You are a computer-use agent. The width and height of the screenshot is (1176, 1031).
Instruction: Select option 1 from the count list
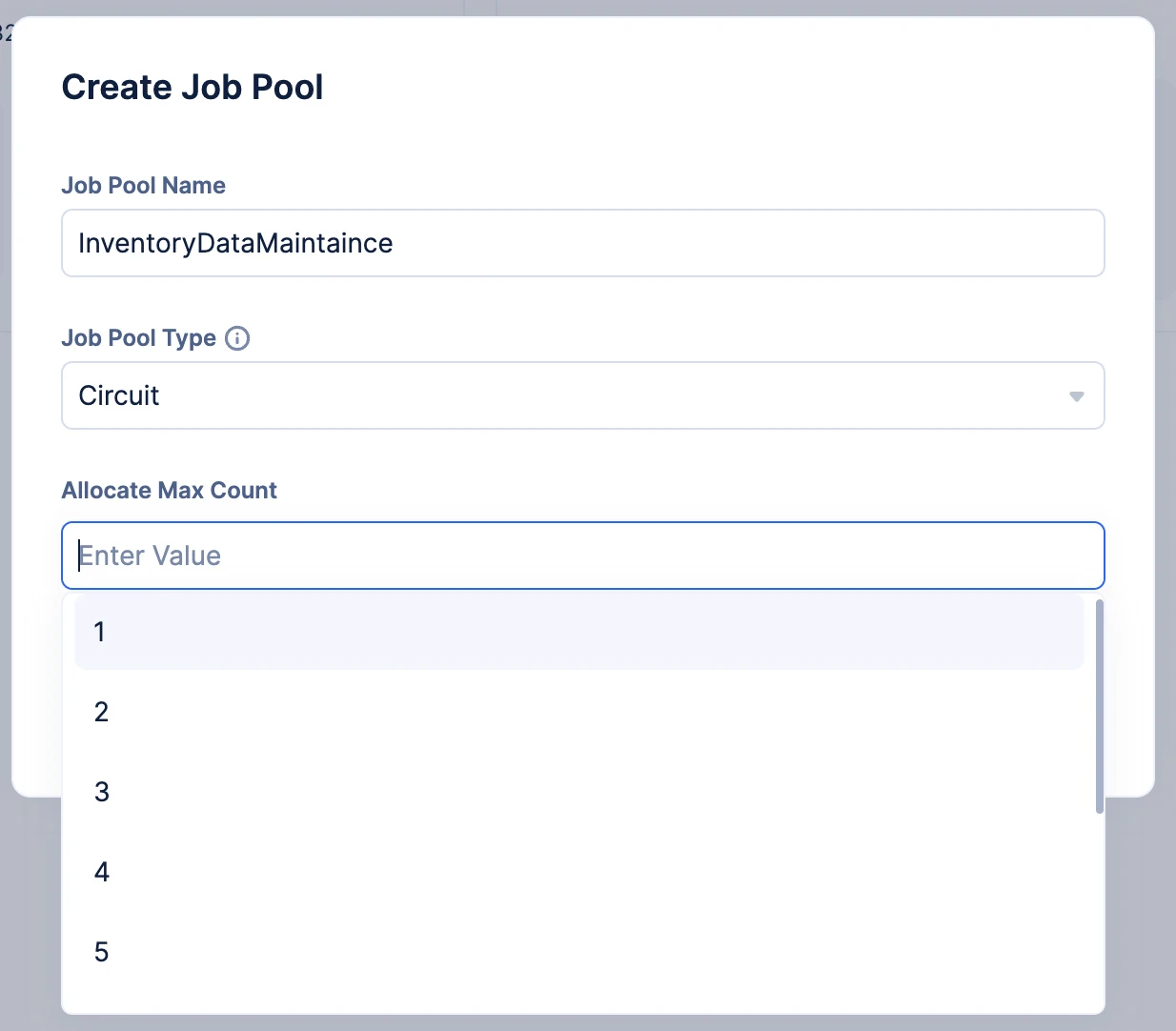pyautogui.click(x=578, y=632)
